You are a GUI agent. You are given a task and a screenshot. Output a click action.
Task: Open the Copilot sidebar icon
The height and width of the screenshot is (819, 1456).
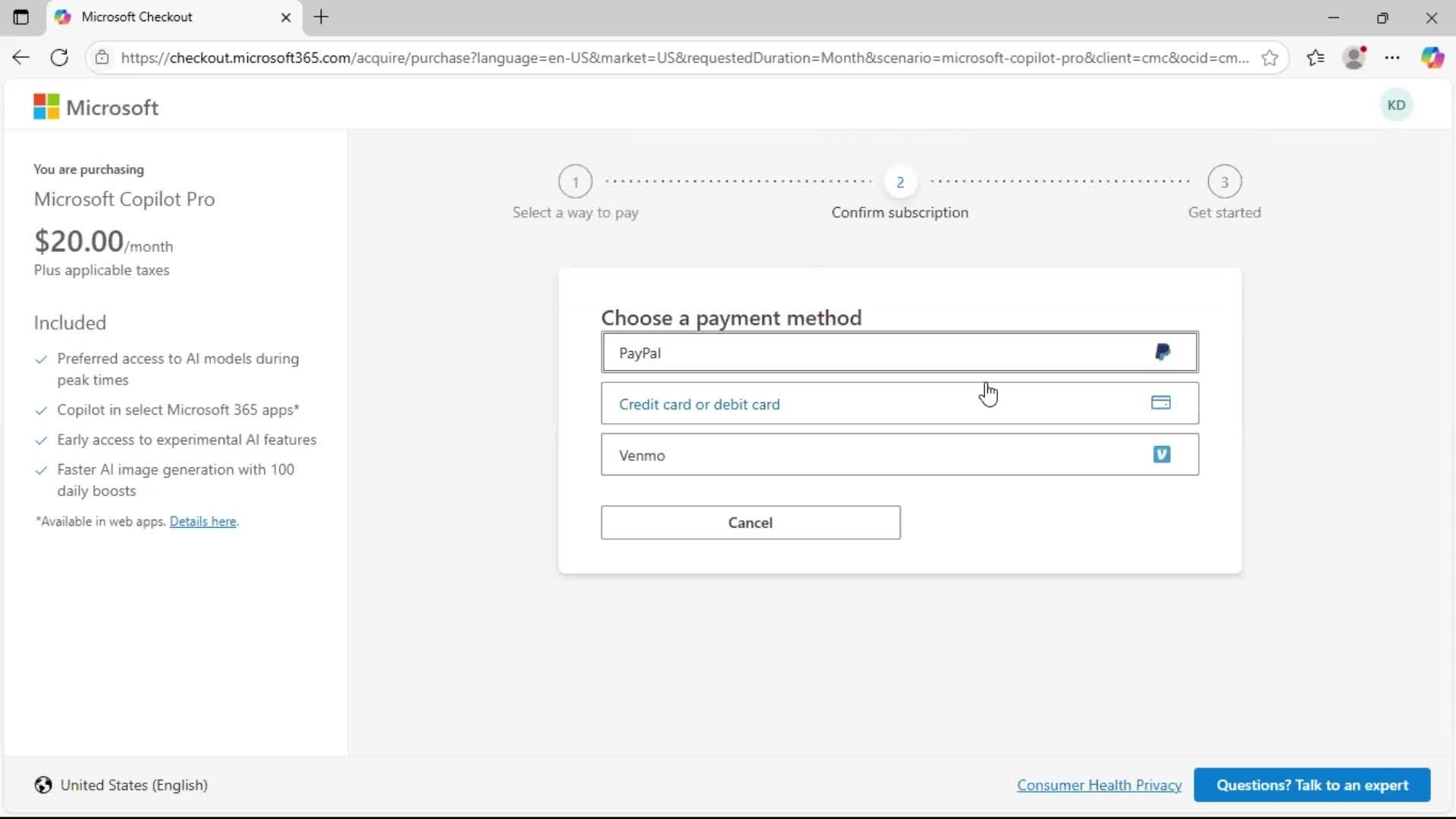1432,58
